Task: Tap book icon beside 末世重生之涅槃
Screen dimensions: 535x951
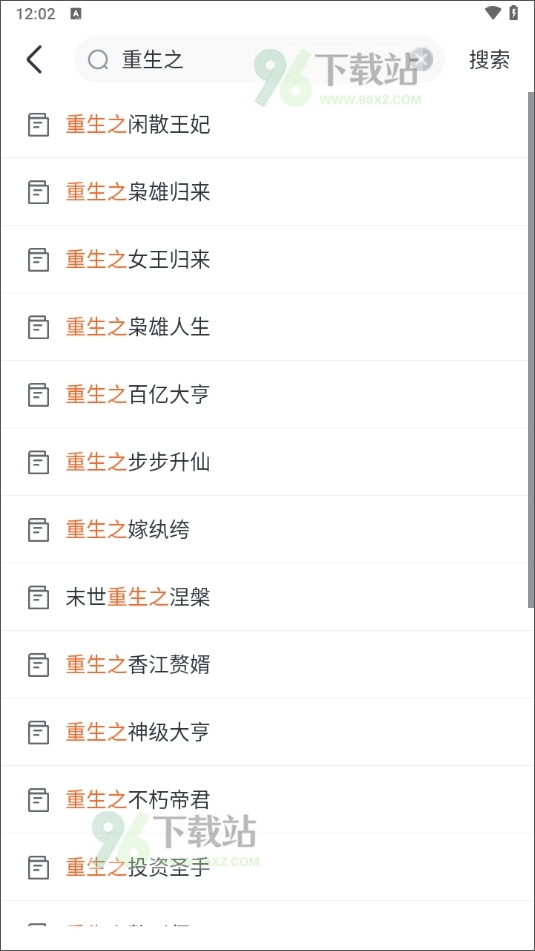Action: tap(39, 597)
